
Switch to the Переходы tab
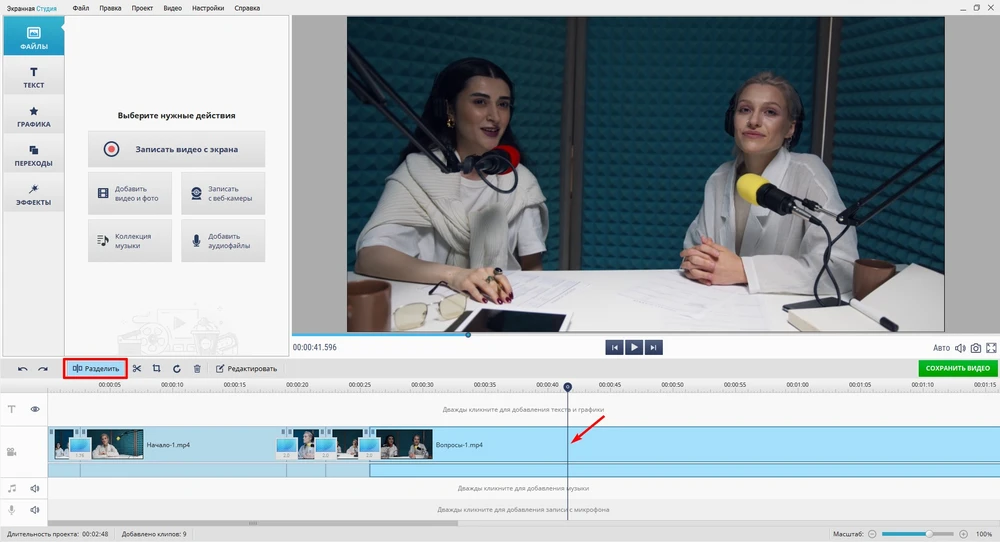pyautogui.click(x=34, y=155)
